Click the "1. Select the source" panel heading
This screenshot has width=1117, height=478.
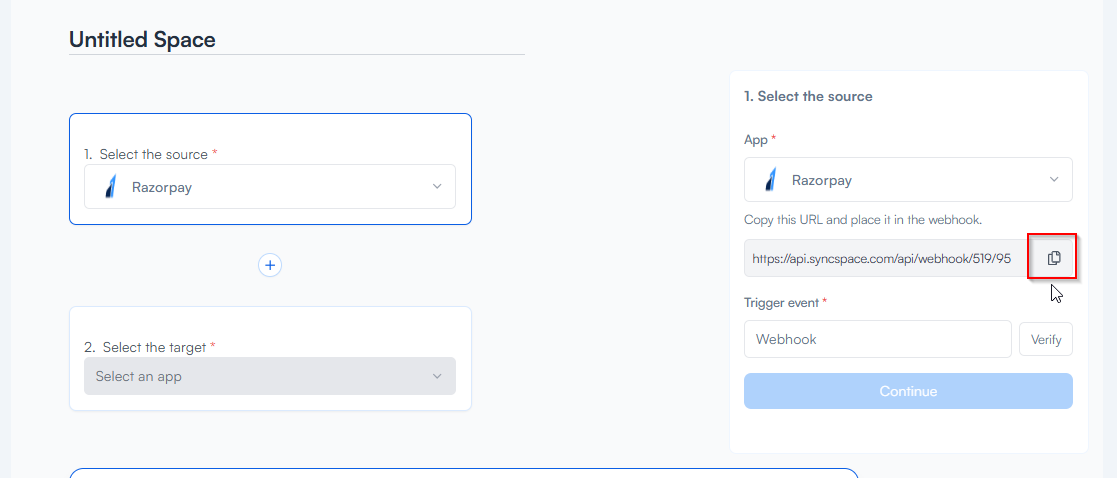pyautogui.click(x=808, y=97)
